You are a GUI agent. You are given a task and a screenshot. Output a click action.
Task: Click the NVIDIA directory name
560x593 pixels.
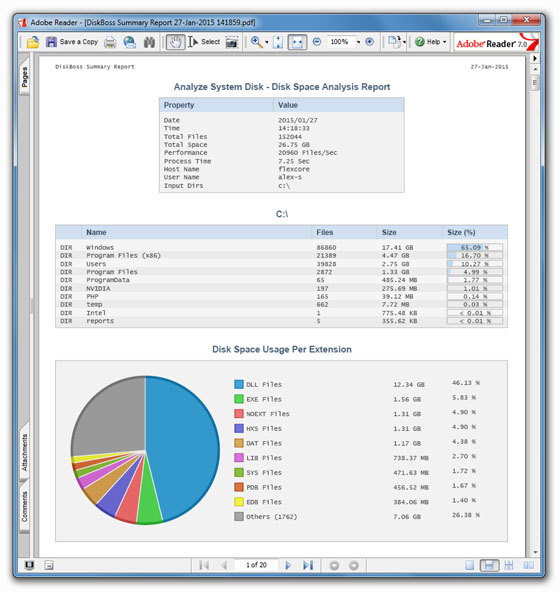(x=98, y=289)
